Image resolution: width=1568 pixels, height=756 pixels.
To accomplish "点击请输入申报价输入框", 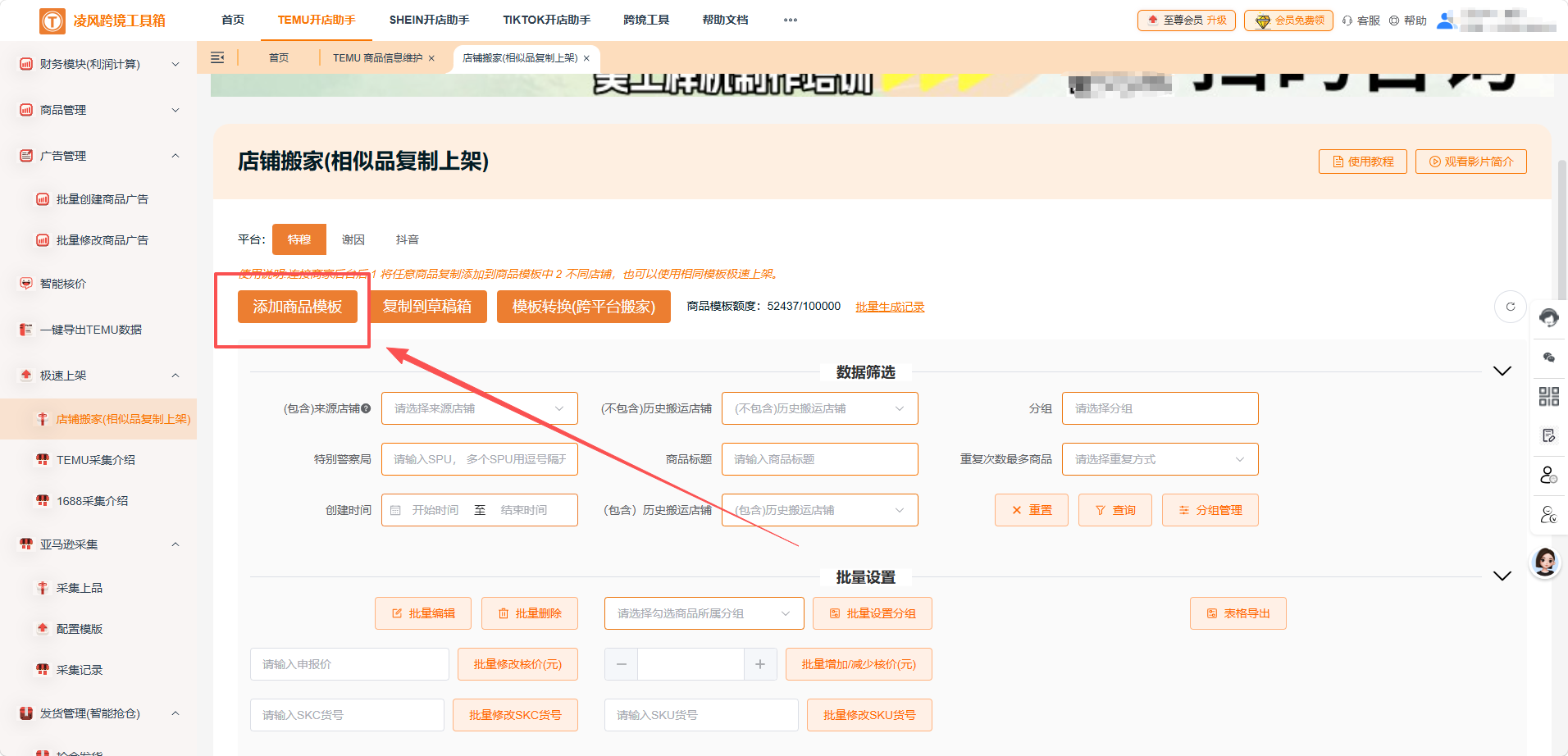I will point(349,664).
